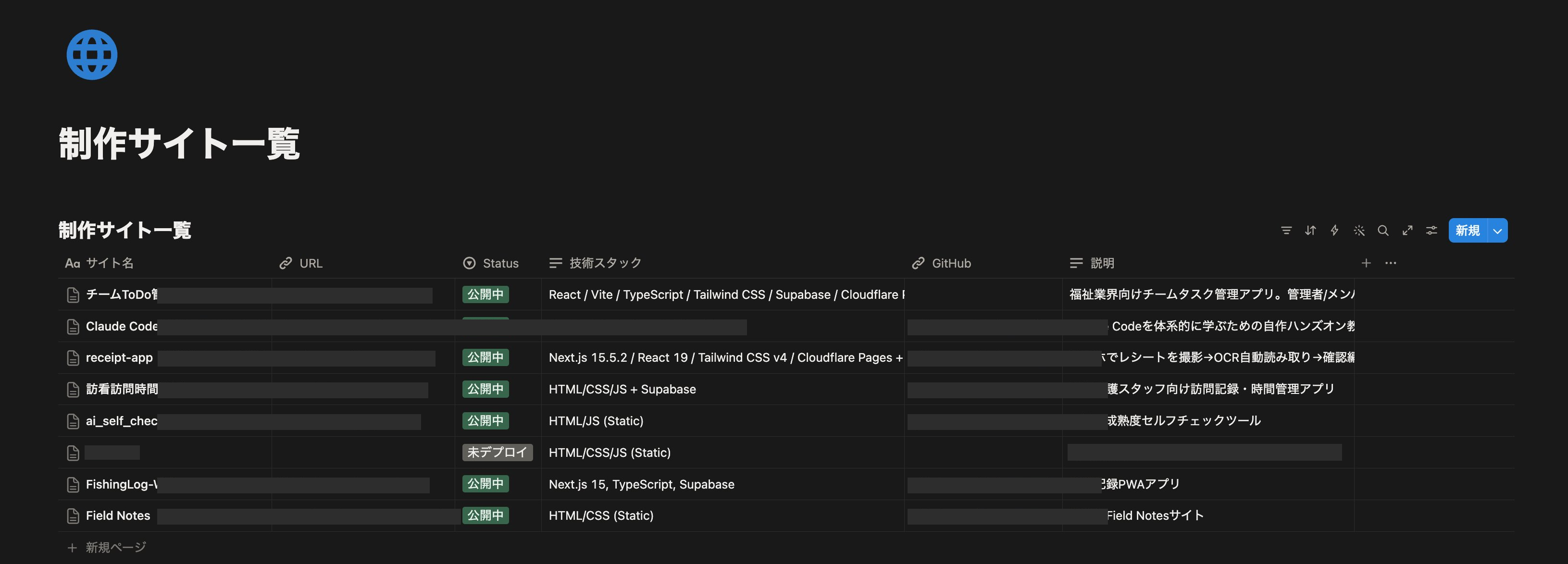Click 公開中 status in チームToDo row
This screenshot has height=564, width=1568.
coord(485,294)
